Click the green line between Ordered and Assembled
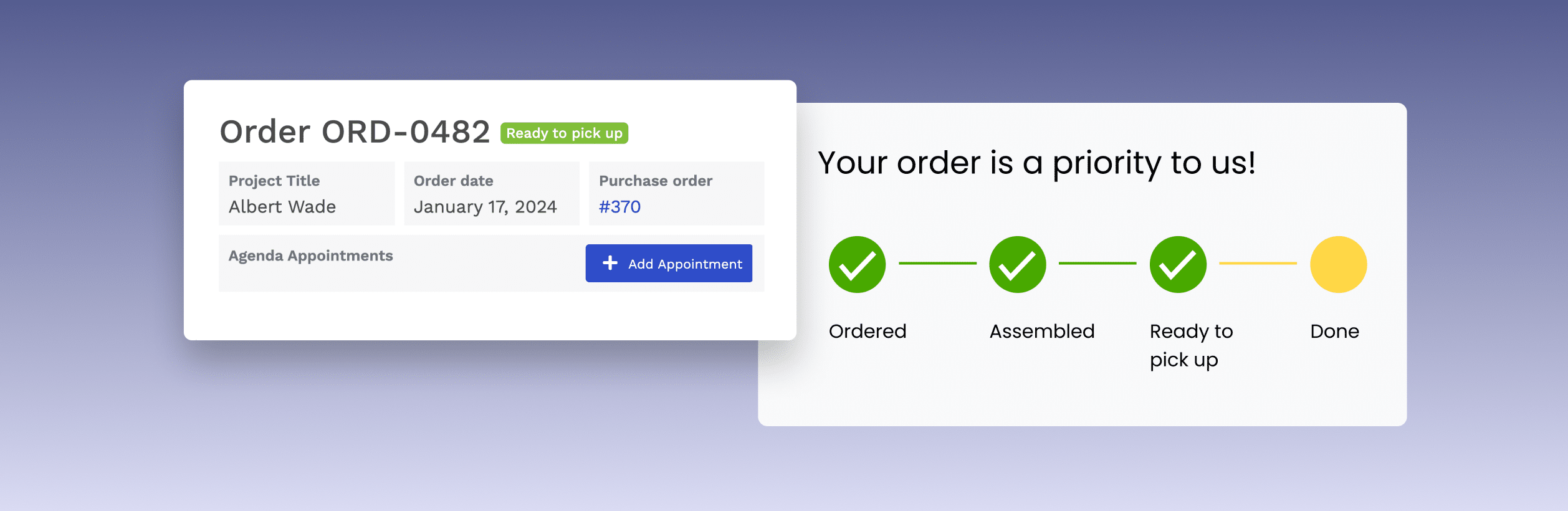The width and height of the screenshot is (1568, 511). (937, 264)
